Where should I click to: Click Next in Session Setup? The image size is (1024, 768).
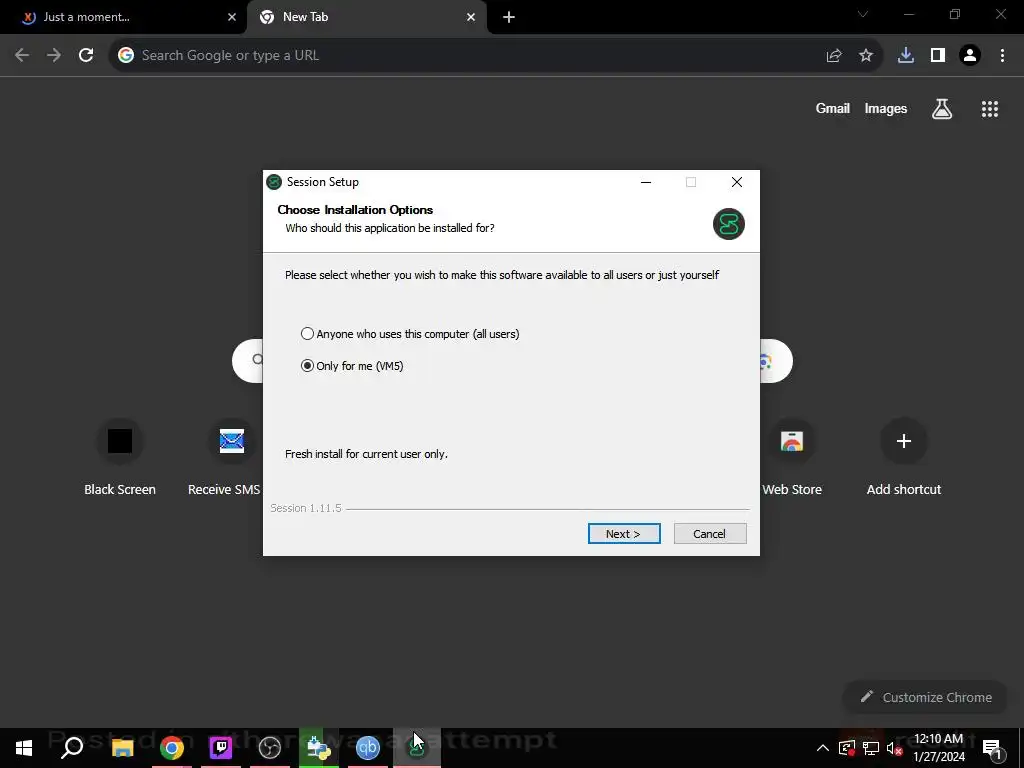point(624,534)
